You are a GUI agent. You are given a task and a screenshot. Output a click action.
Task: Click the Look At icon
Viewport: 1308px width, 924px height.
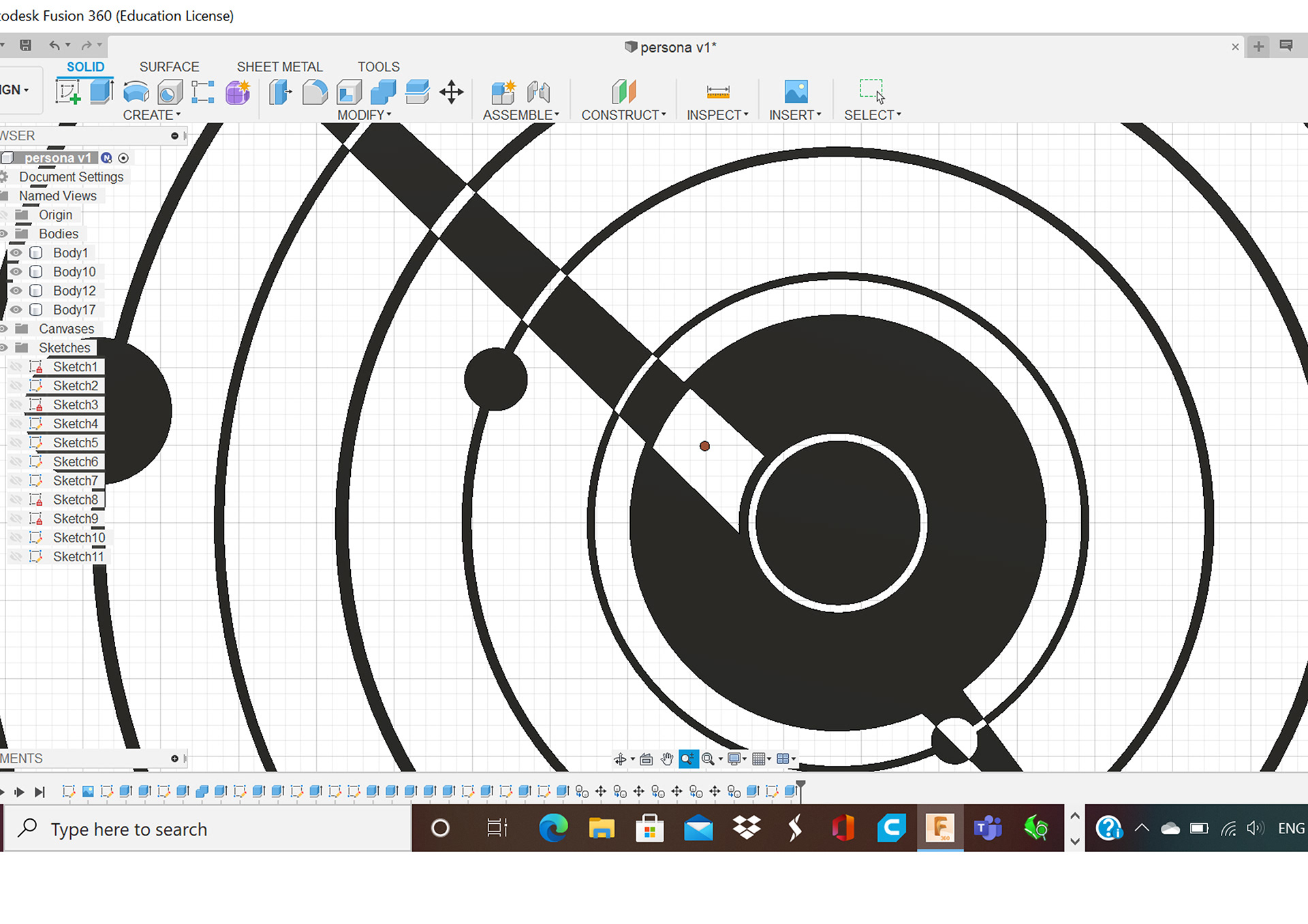[647, 759]
